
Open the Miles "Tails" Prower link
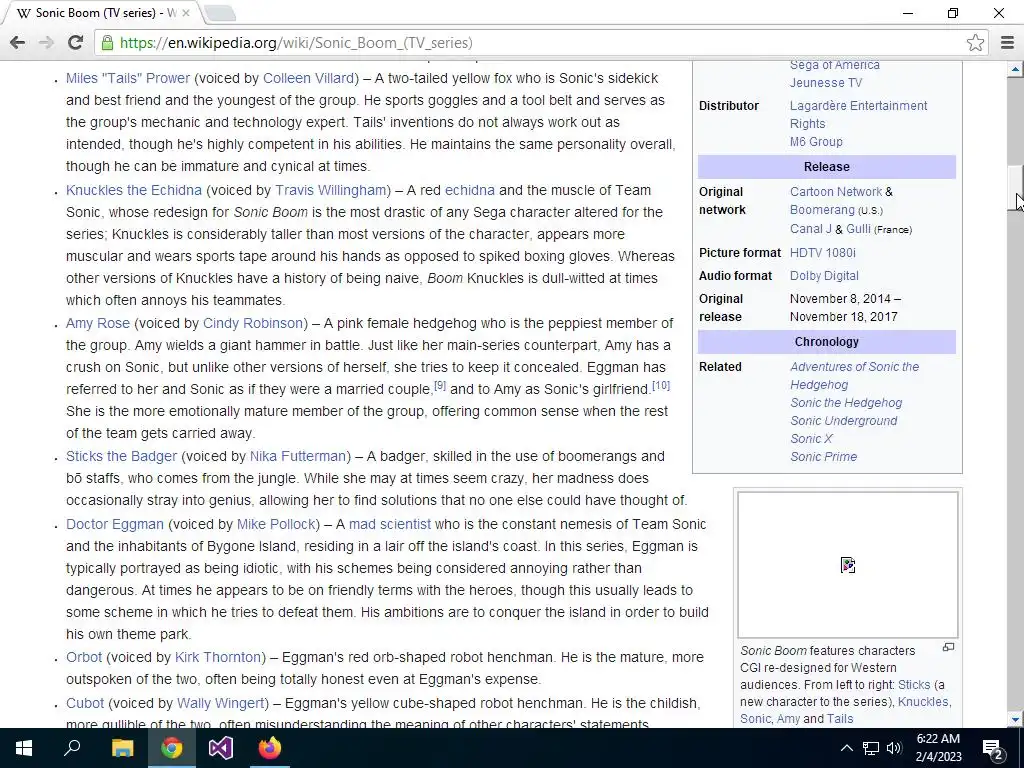pyautogui.click(x=128, y=78)
